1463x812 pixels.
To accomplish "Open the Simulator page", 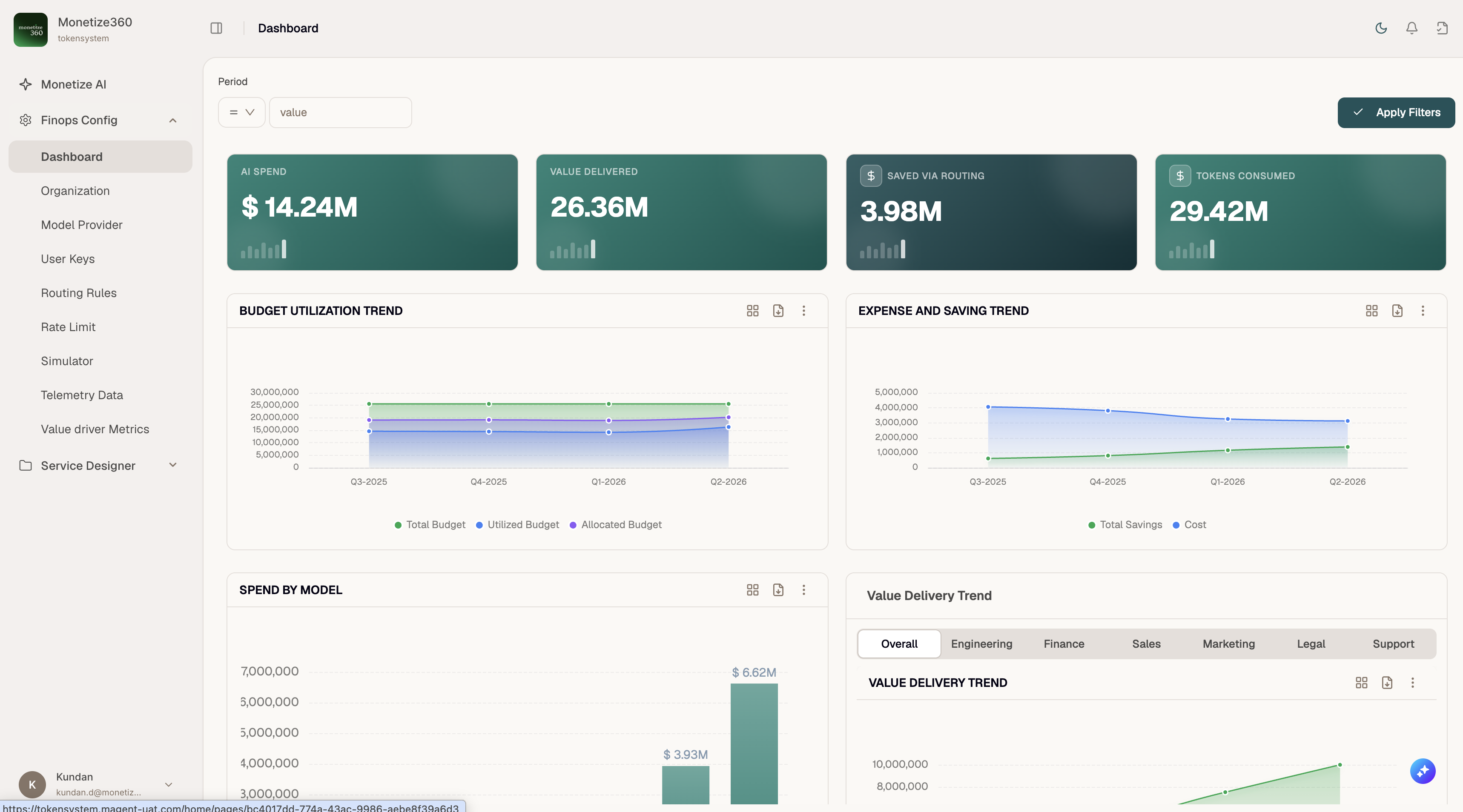I will tap(100, 361).
